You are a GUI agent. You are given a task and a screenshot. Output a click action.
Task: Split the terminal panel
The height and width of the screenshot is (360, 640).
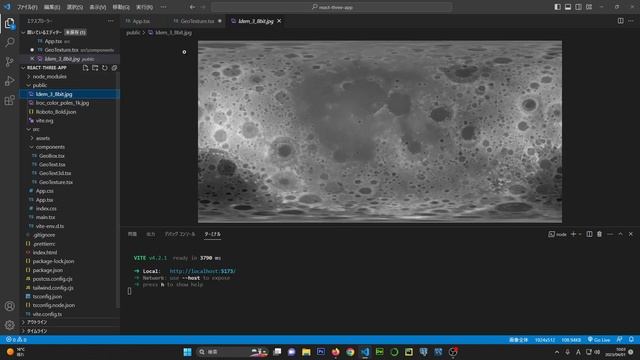click(x=589, y=234)
